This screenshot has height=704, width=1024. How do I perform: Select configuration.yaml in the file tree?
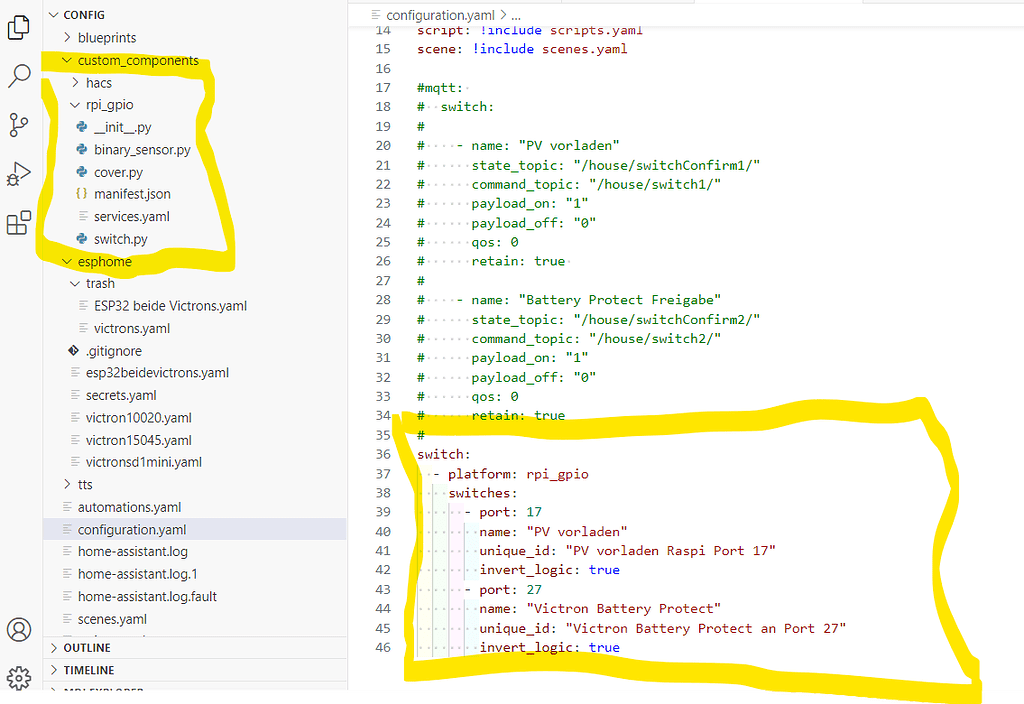pyautogui.click(x=195, y=530)
